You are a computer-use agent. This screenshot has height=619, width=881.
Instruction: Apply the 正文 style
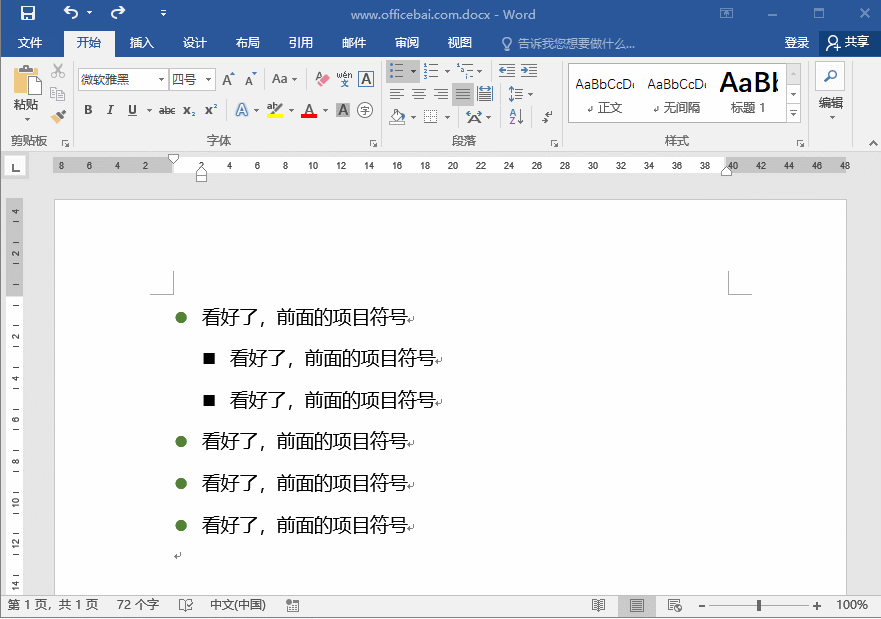pyautogui.click(x=605, y=93)
